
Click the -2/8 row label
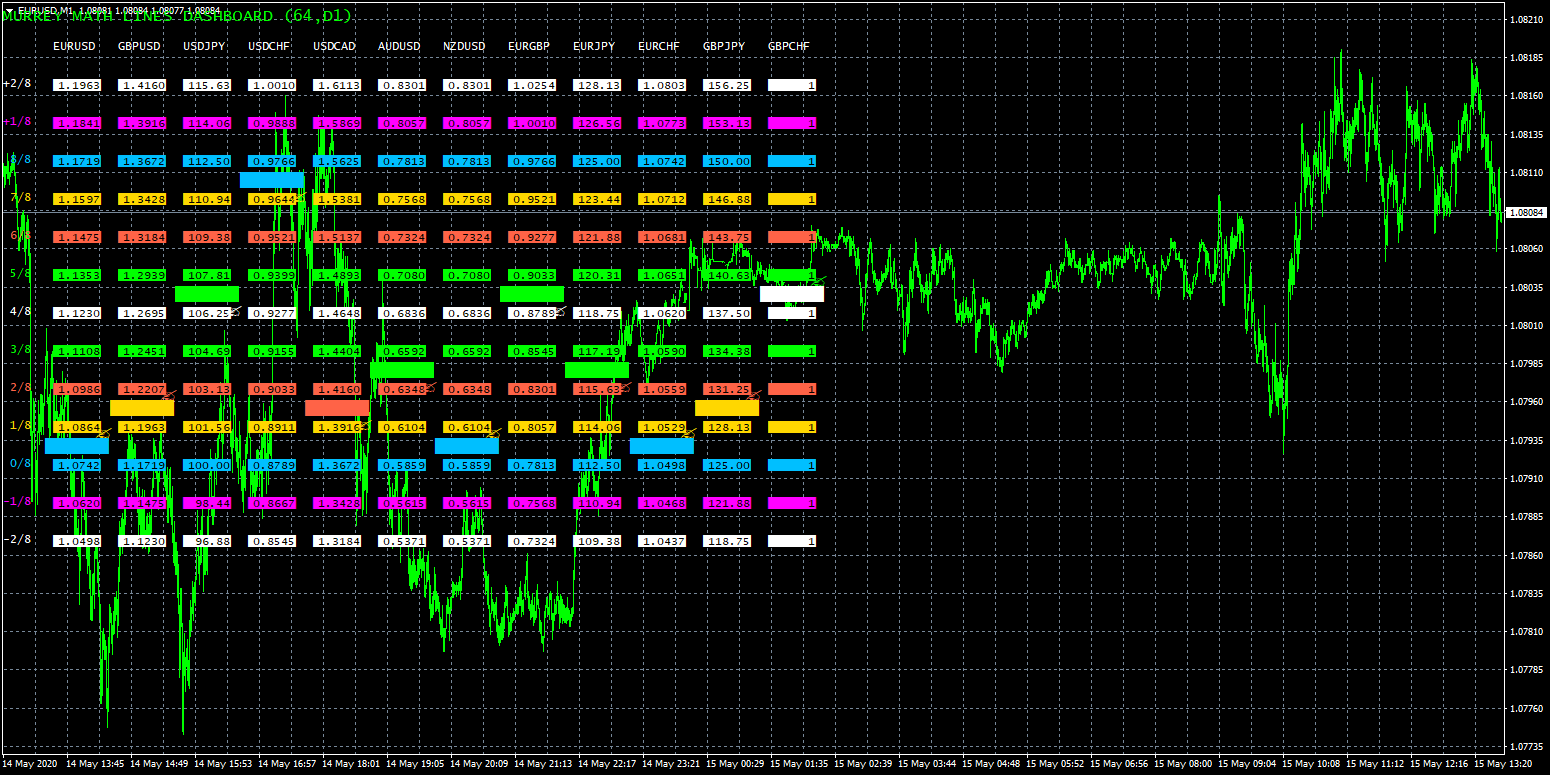(x=18, y=540)
